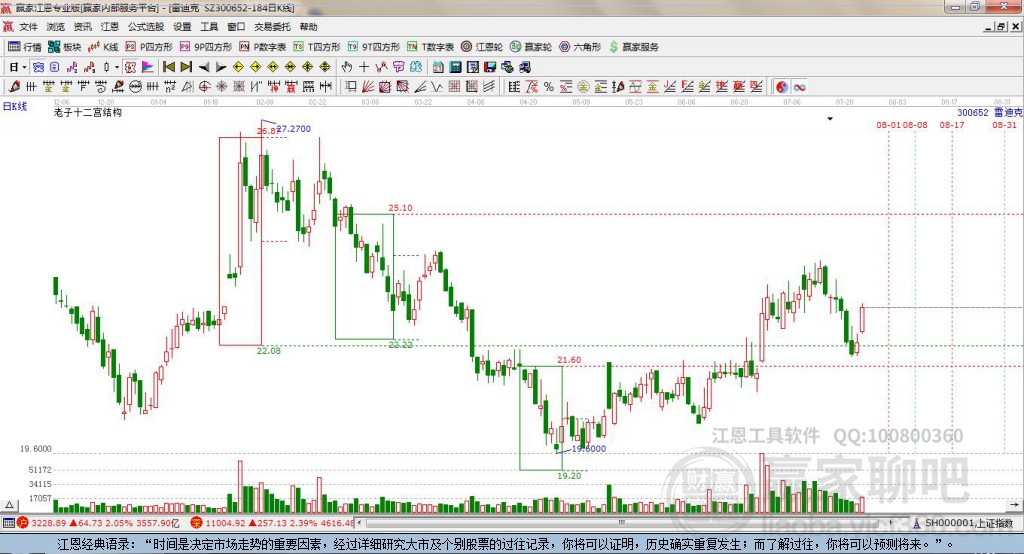Select the compass rose tool
Screen dimensions: 1024x554
[x=222, y=86]
